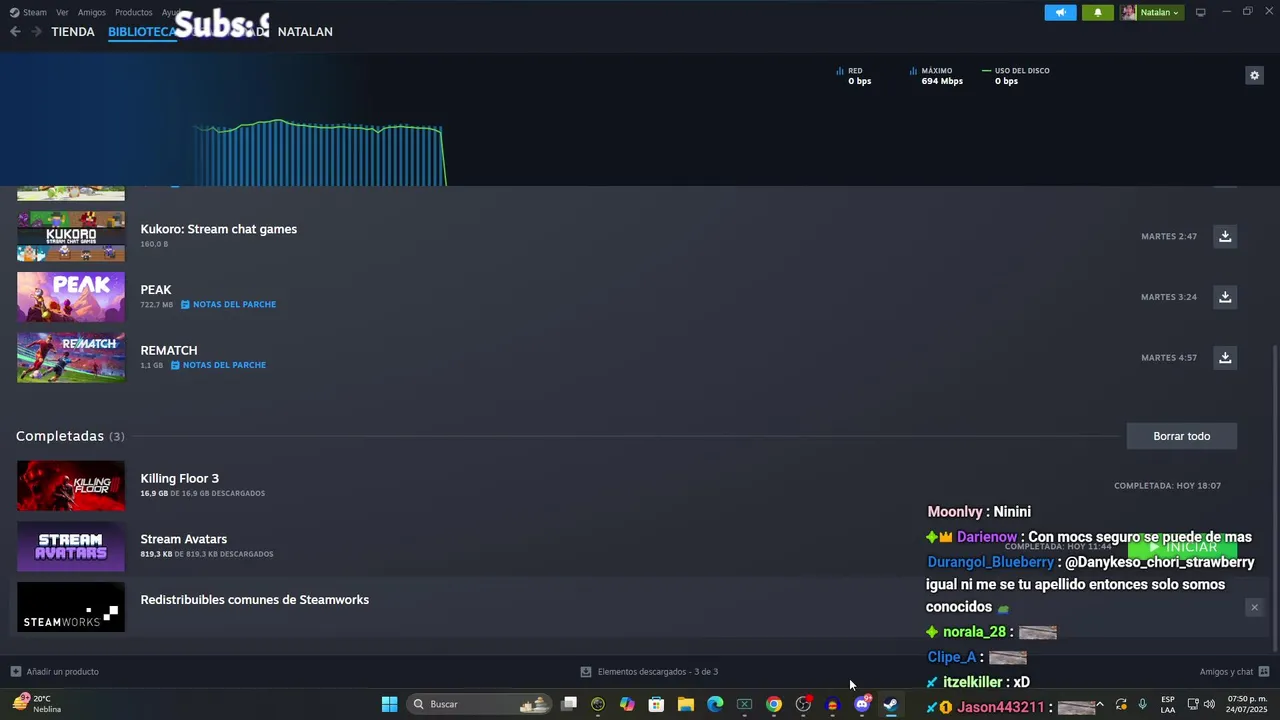Image resolution: width=1280 pixels, height=720 pixels.
Task: Open the Windows Start menu
Action: (x=390, y=704)
